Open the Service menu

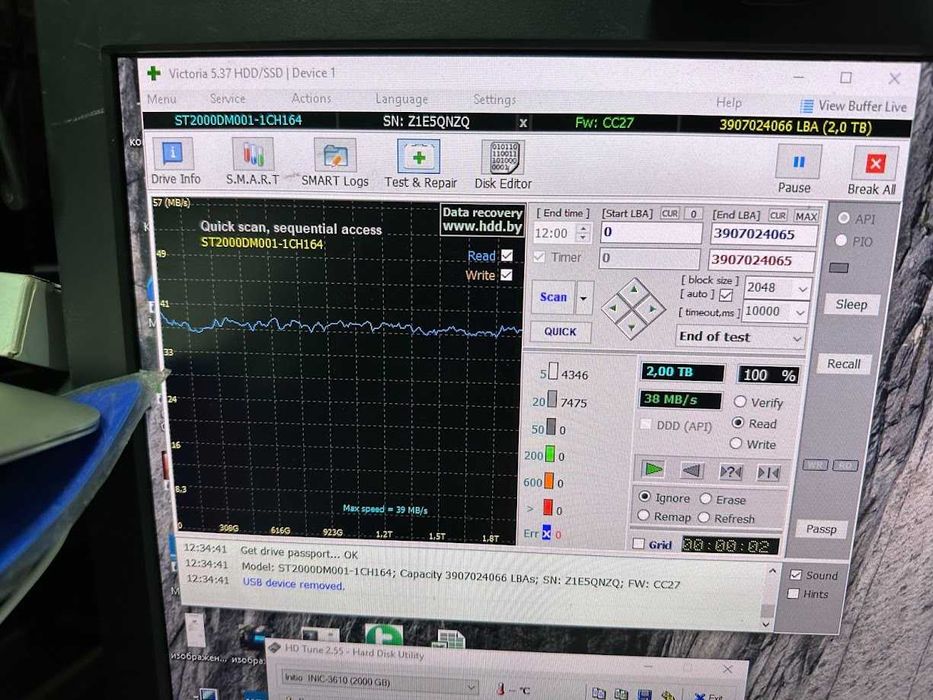point(227,98)
